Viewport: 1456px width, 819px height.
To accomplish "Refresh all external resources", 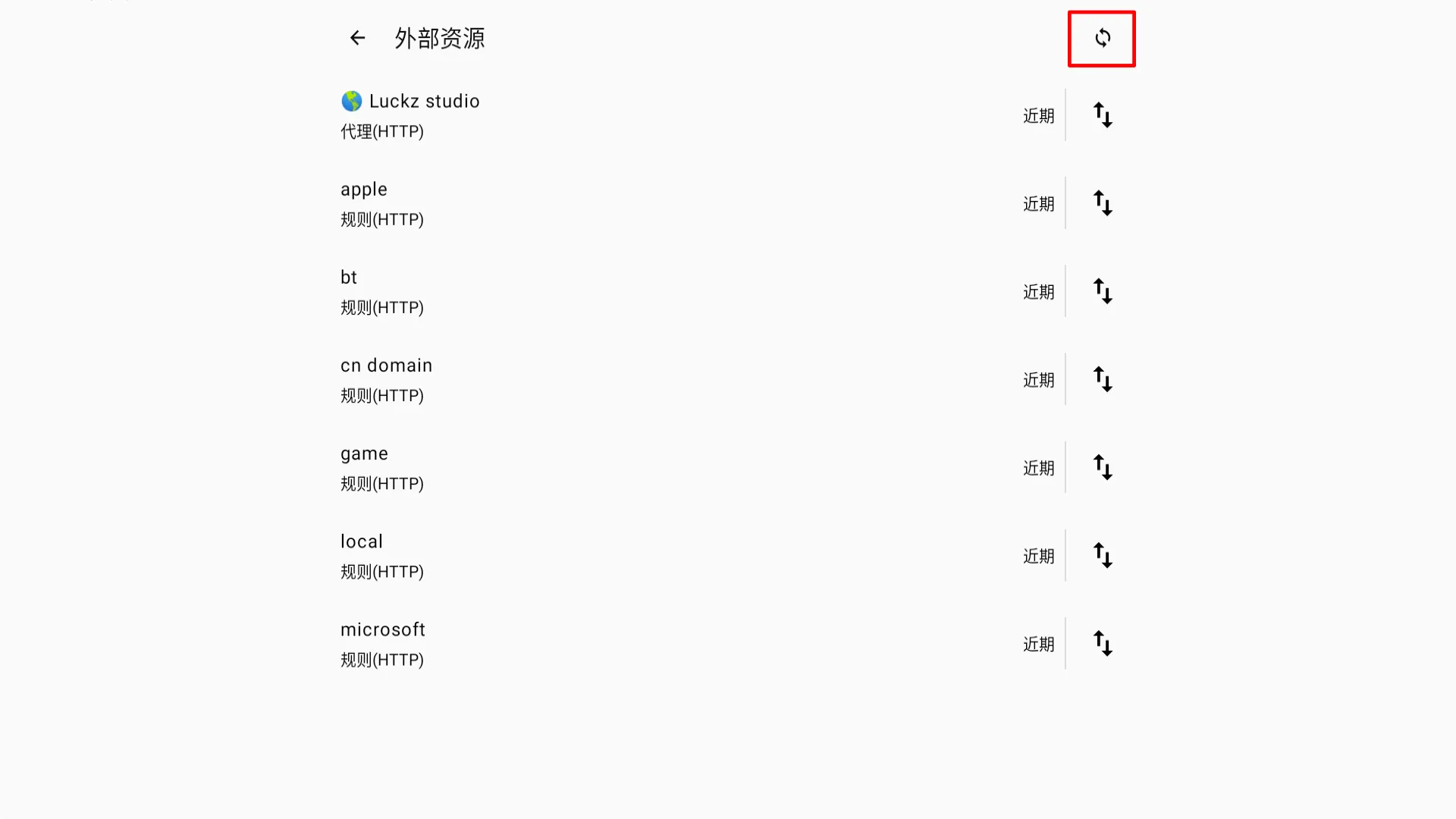I will point(1102,38).
